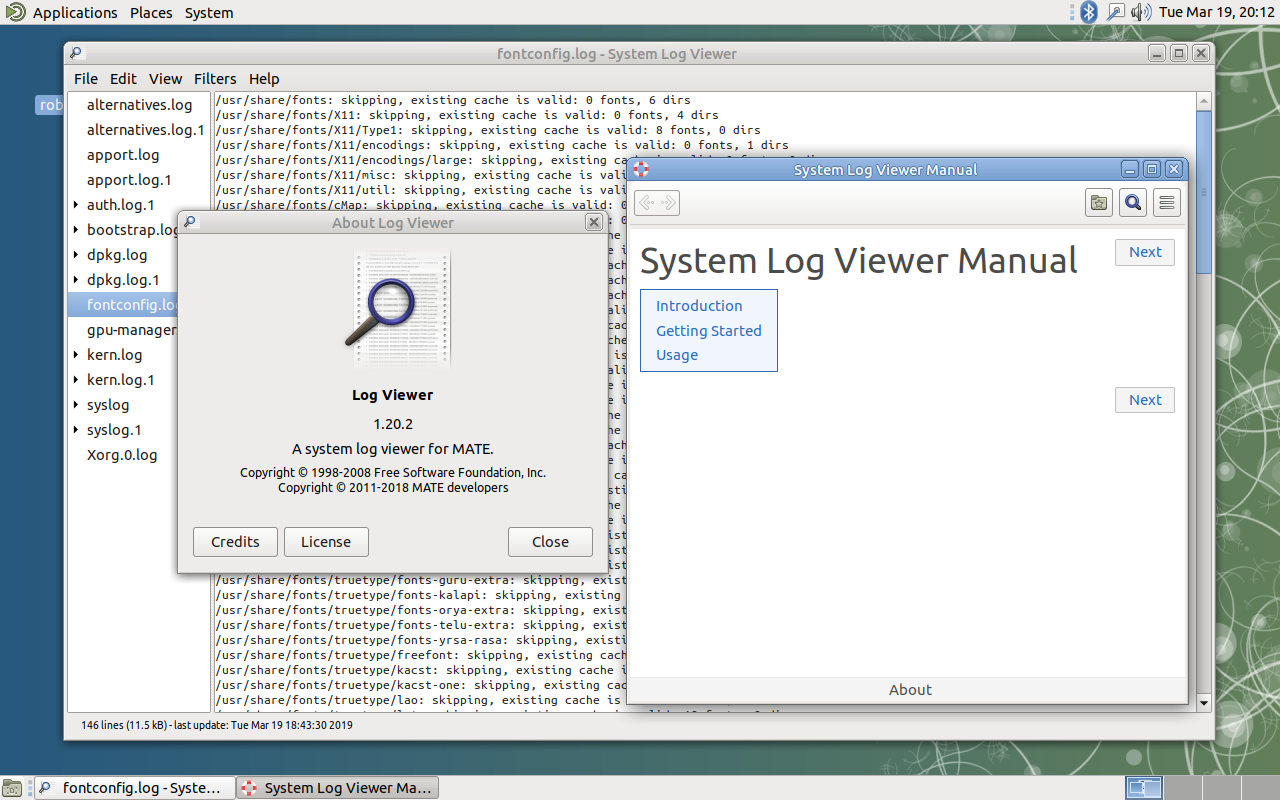Click the back arrow in the Manual toolbar
Image resolution: width=1280 pixels, height=800 pixels.
click(646, 203)
